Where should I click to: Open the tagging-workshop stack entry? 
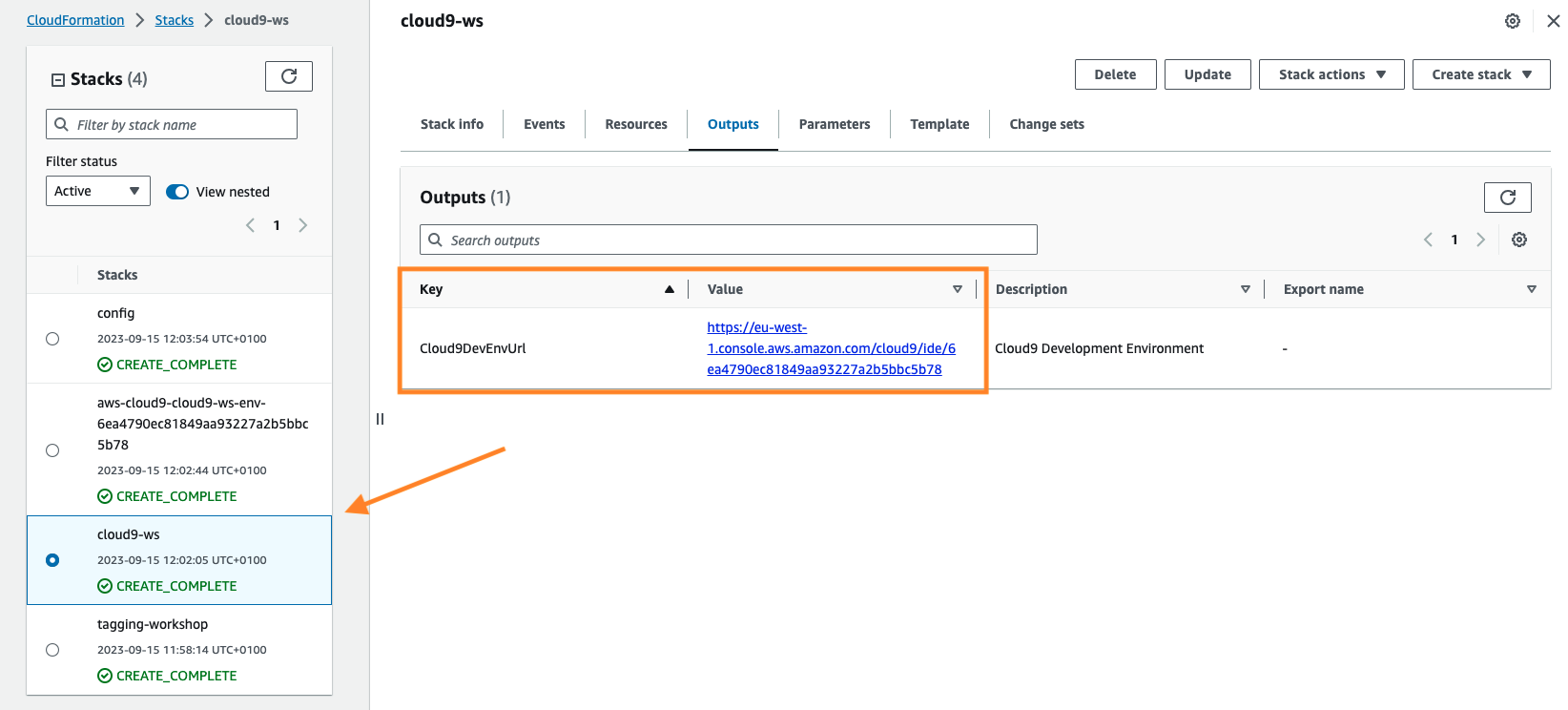point(153,624)
